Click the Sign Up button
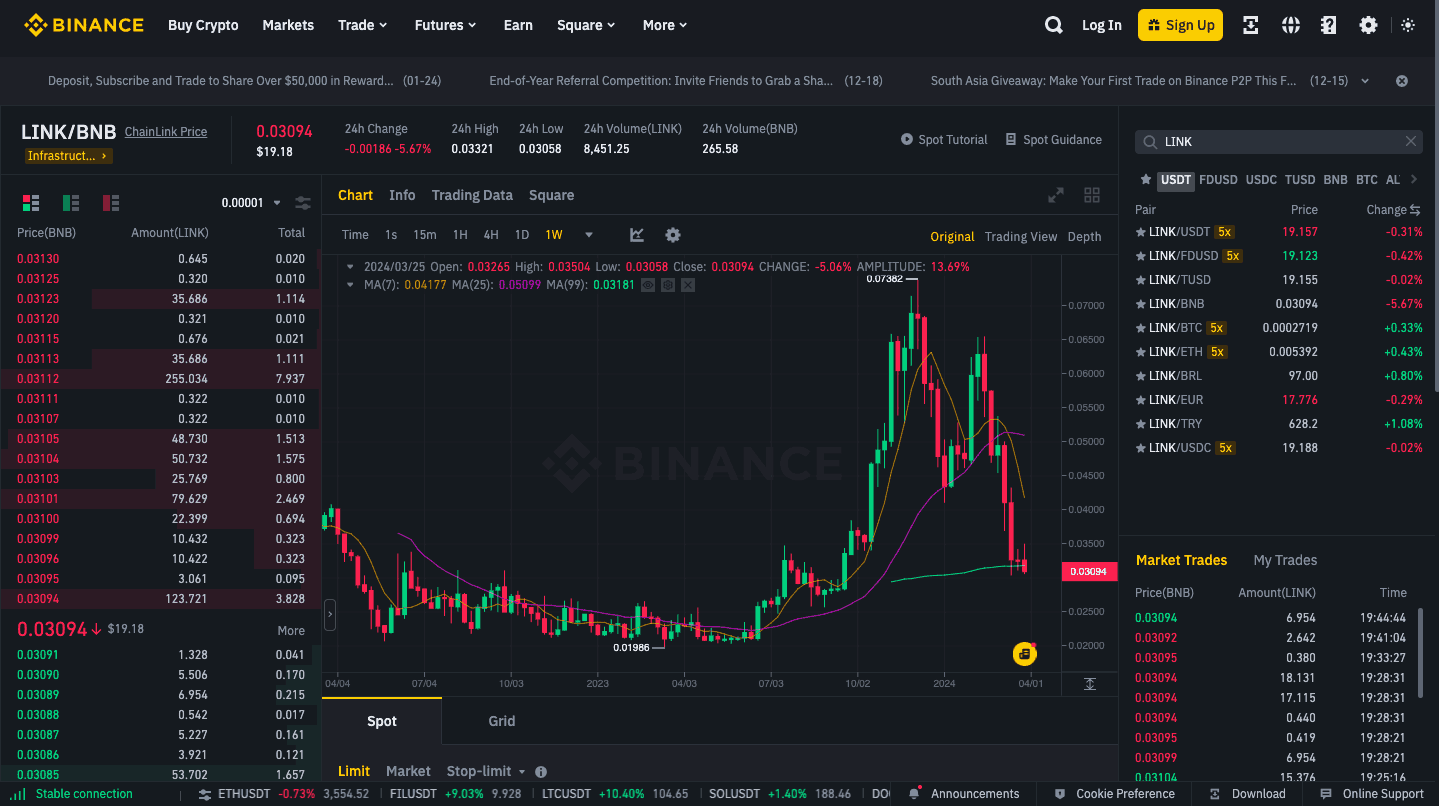Viewport: 1439px width, 806px height. pyautogui.click(x=1180, y=25)
